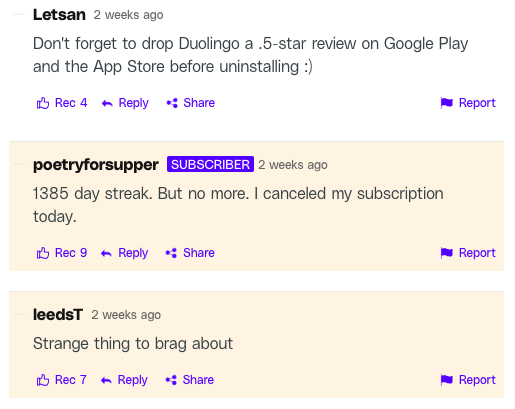Click the SUBSCRIBER badge
Screen dimensions: 515x409
click(x=210, y=164)
